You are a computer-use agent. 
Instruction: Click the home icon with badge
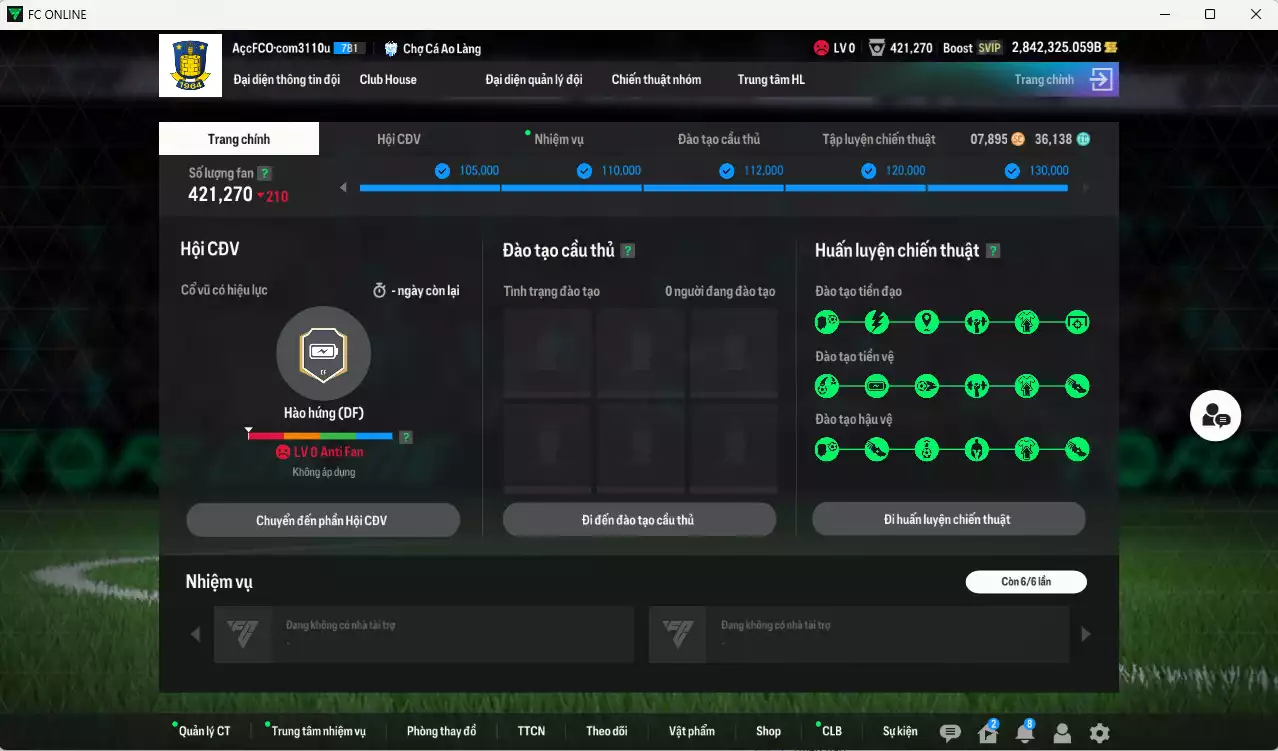[x=987, y=733]
